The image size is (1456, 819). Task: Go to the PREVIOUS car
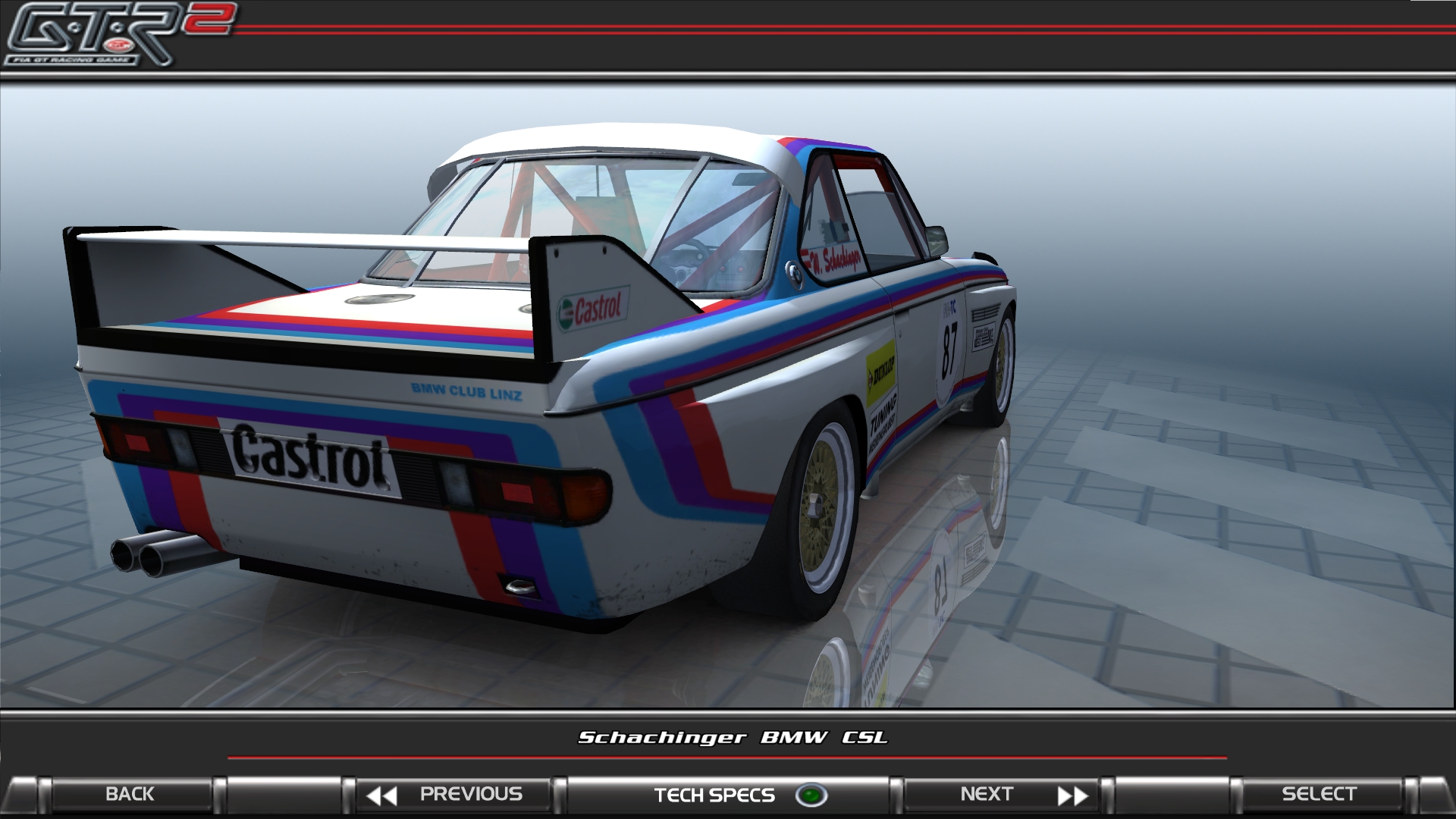[x=453, y=794]
